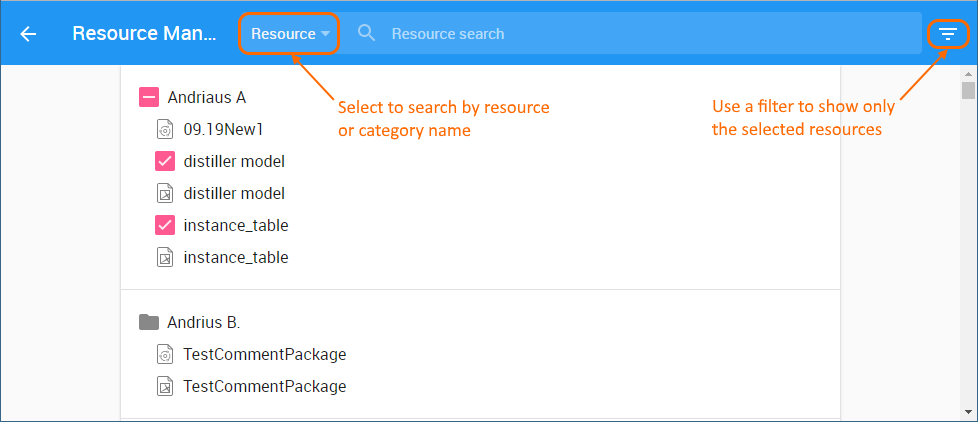Click the first TestCommentPackage resource icon
The width and height of the screenshot is (978, 422).
(x=165, y=354)
